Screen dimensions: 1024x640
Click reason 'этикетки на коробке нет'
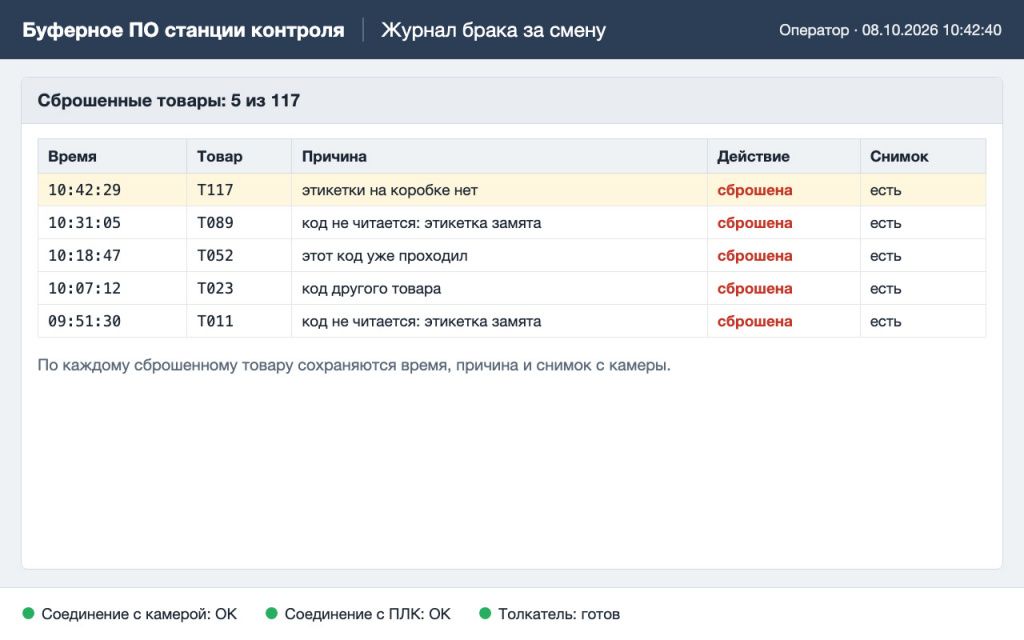point(390,190)
